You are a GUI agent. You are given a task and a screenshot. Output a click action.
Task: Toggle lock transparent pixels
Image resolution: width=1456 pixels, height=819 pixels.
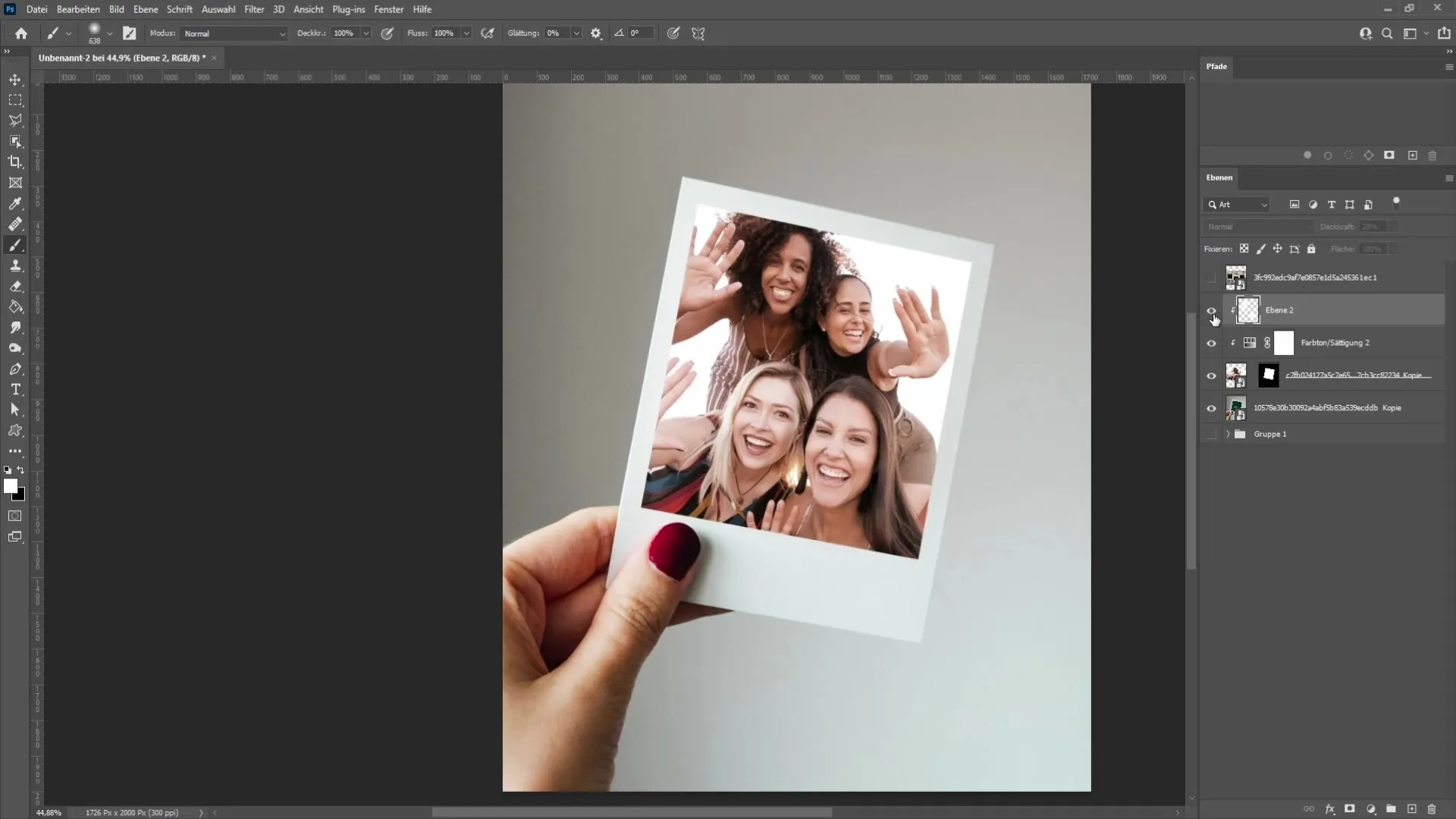(x=1244, y=249)
